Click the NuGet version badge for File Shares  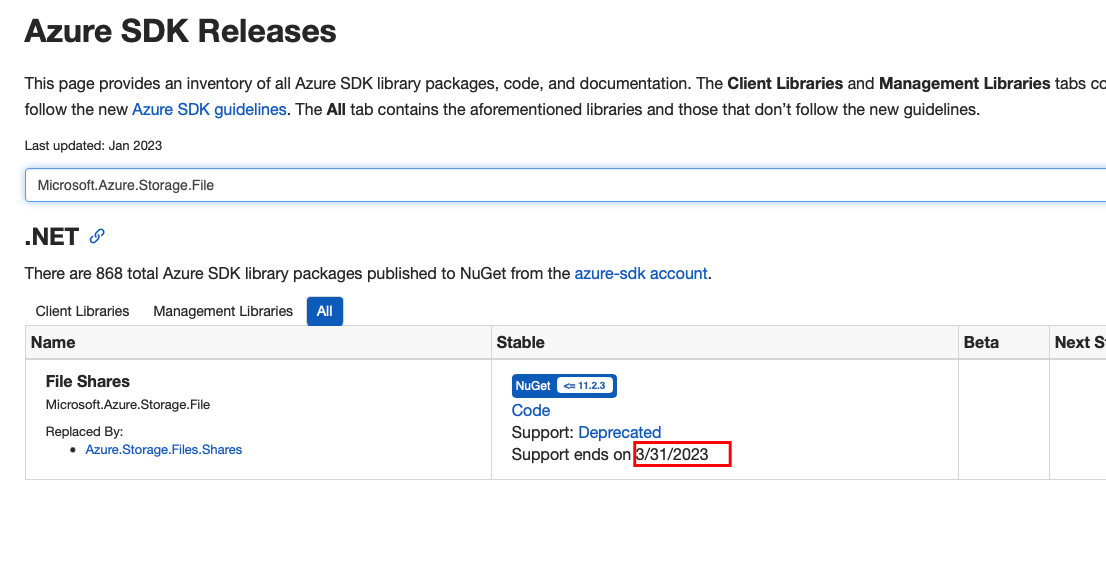point(562,386)
